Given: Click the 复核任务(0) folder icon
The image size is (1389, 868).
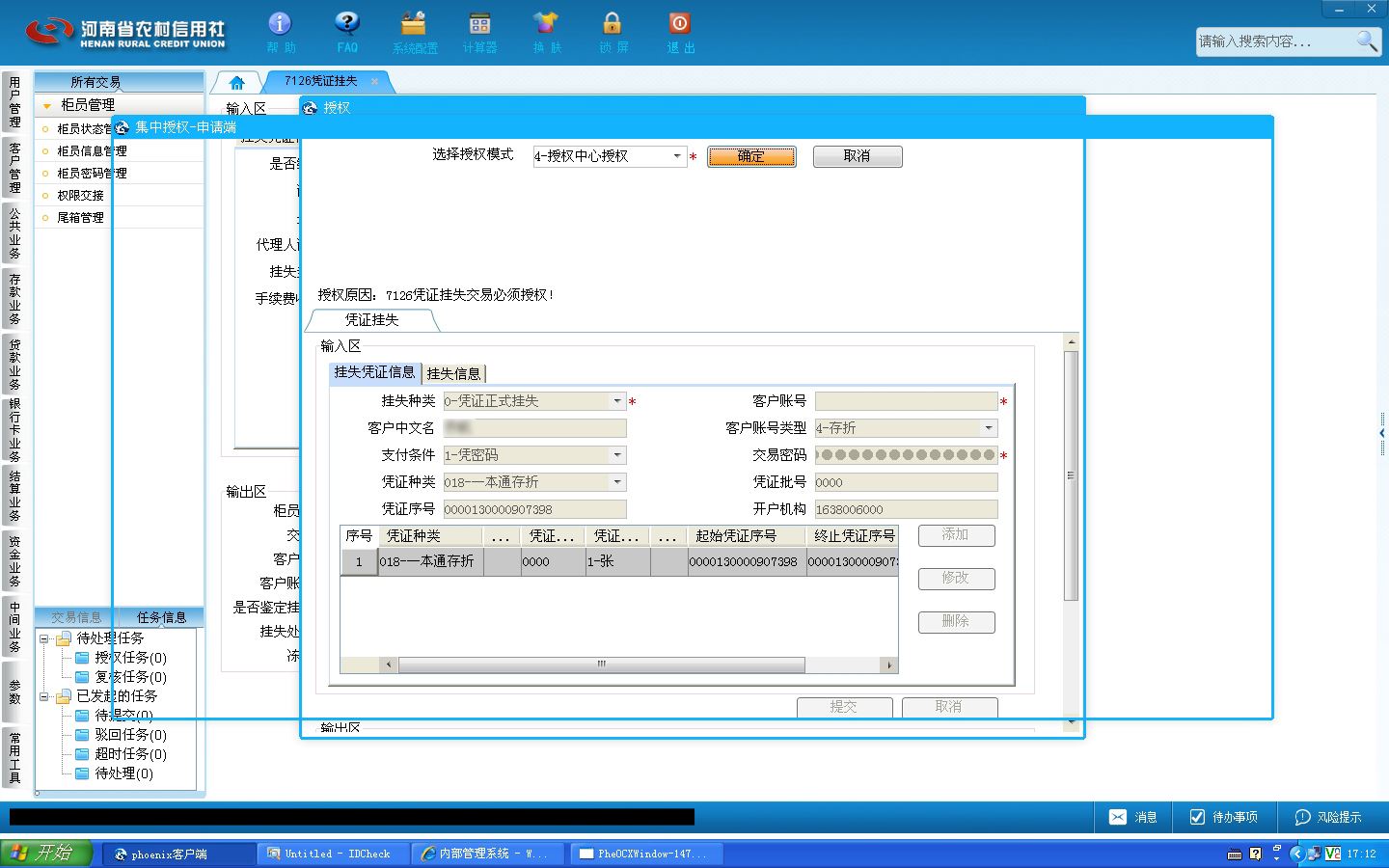Looking at the screenshot, I should coord(83,677).
